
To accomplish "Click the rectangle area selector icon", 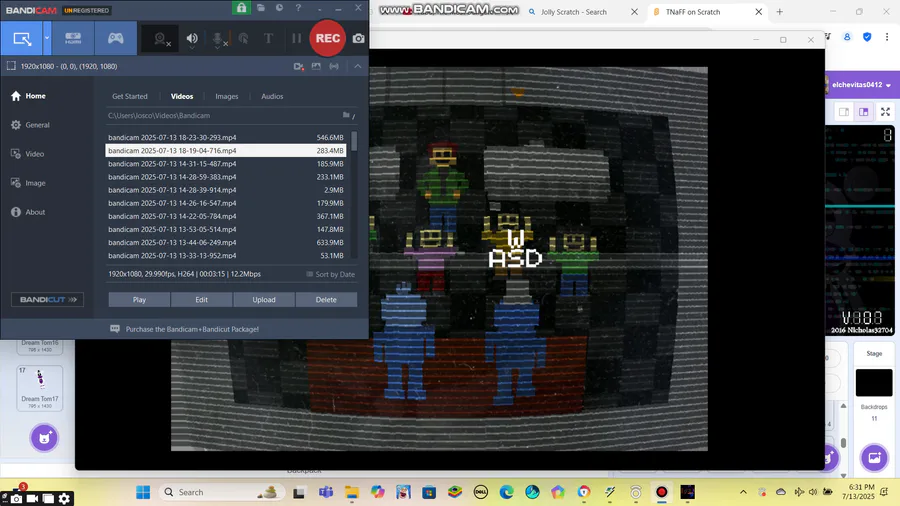I will click(11, 66).
